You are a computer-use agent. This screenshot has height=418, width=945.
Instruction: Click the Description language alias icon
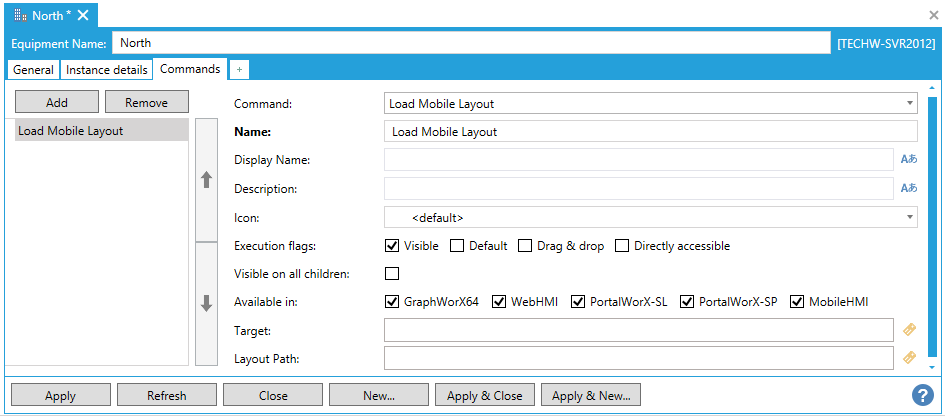click(909, 188)
